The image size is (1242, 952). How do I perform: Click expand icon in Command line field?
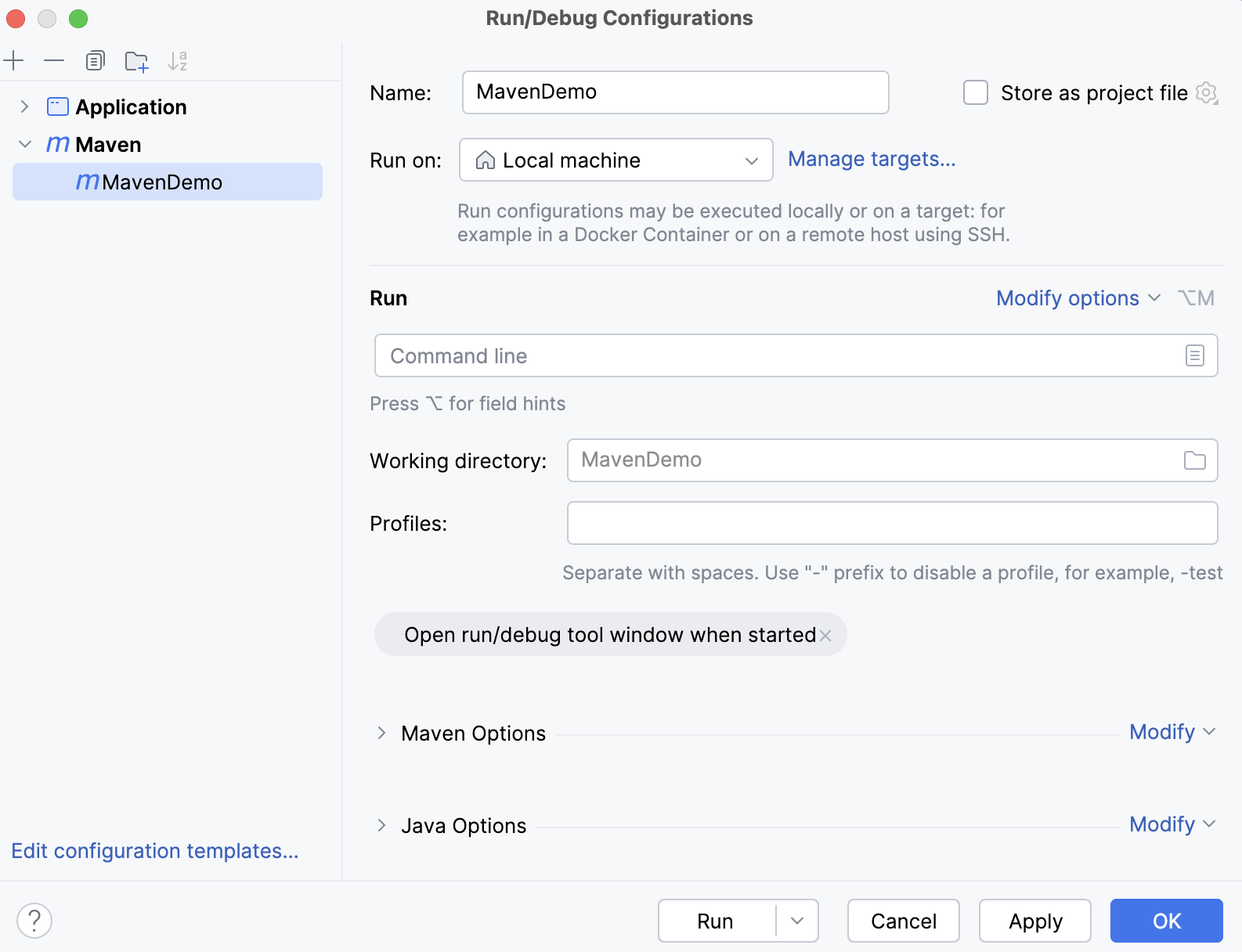click(1194, 355)
